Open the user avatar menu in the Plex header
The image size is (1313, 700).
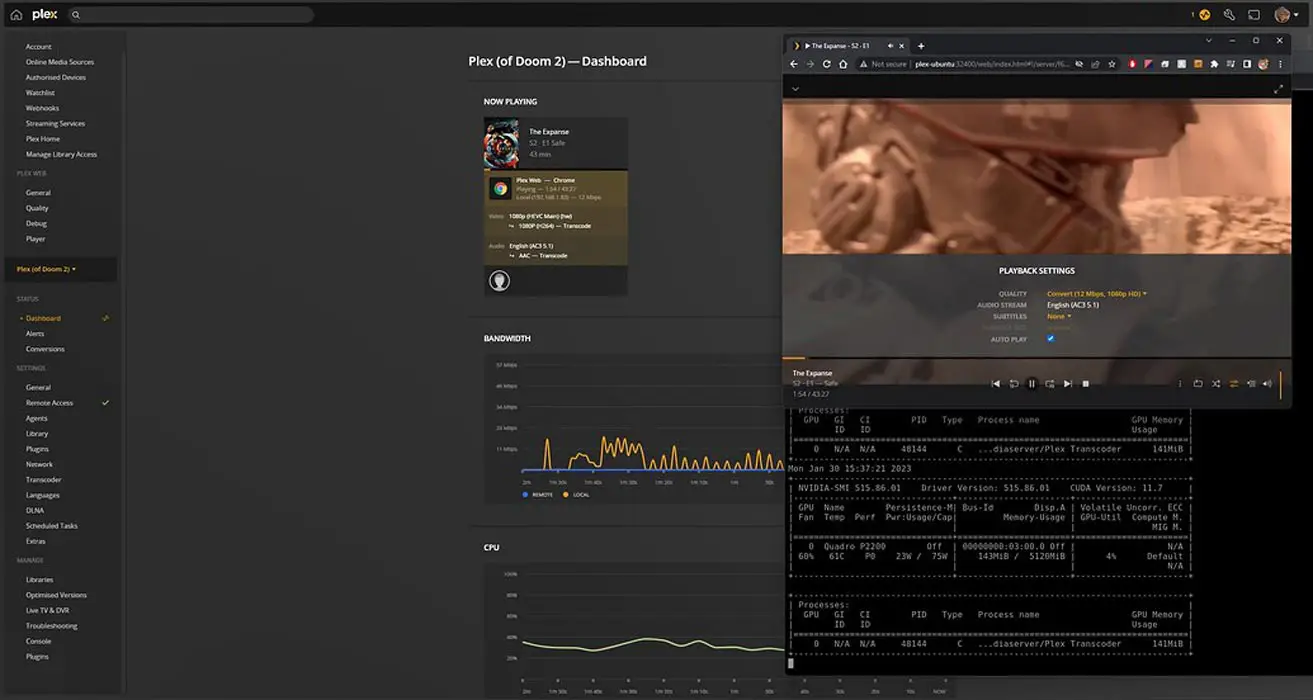pyautogui.click(x=1285, y=15)
